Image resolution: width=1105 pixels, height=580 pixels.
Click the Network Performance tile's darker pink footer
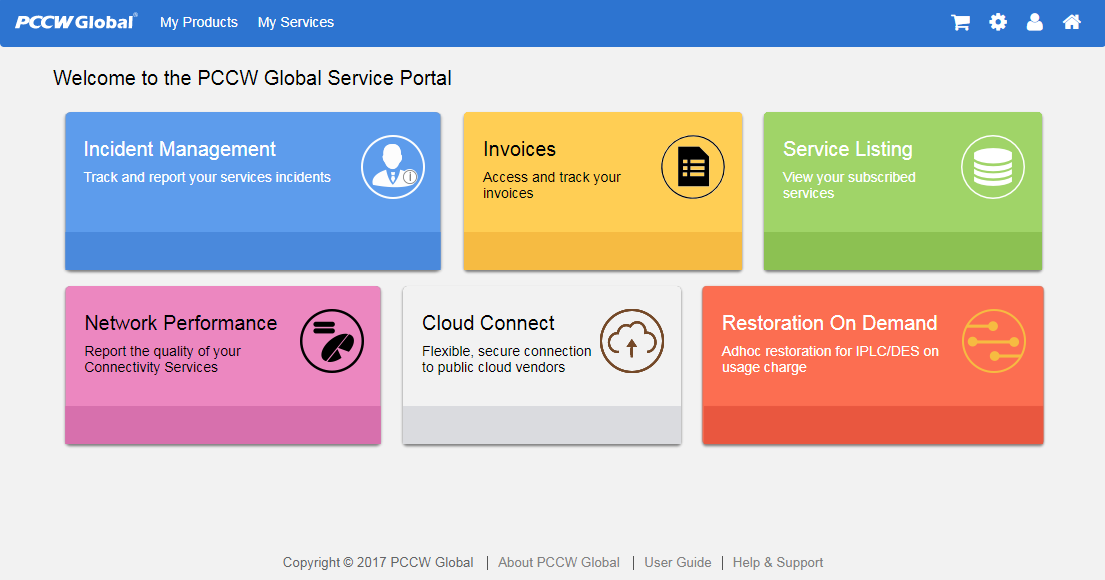(223, 425)
